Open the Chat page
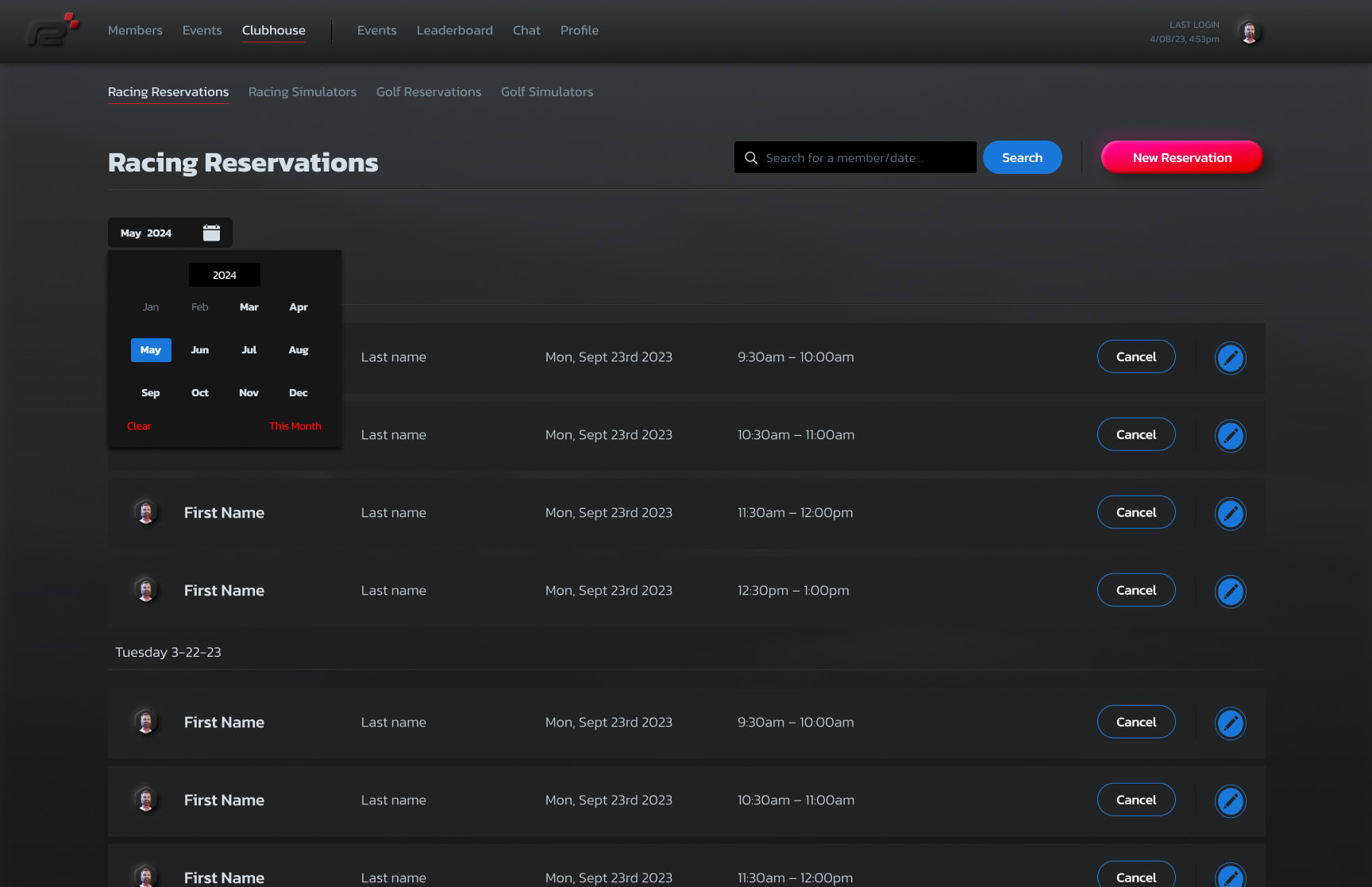This screenshot has height=887, width=1372. [526, 30]
